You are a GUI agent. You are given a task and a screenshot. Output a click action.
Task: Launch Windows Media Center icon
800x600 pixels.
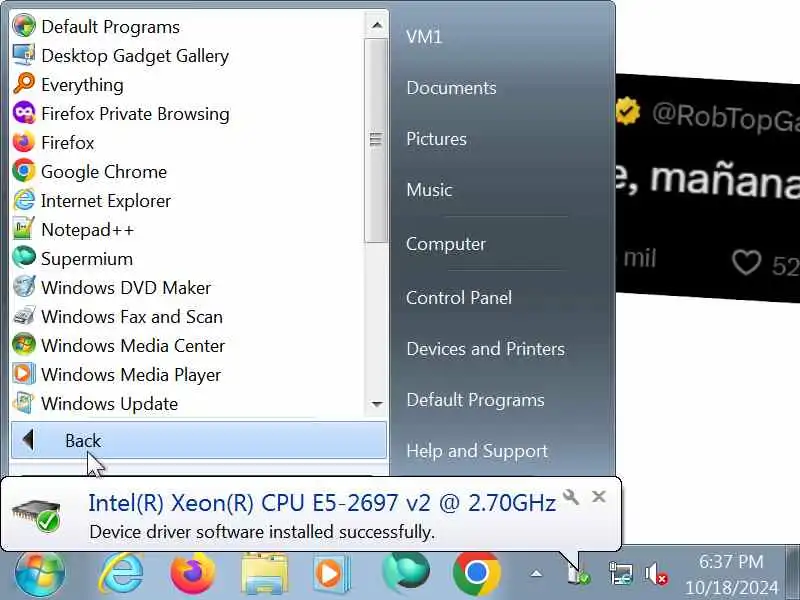[x=23, y=345]
